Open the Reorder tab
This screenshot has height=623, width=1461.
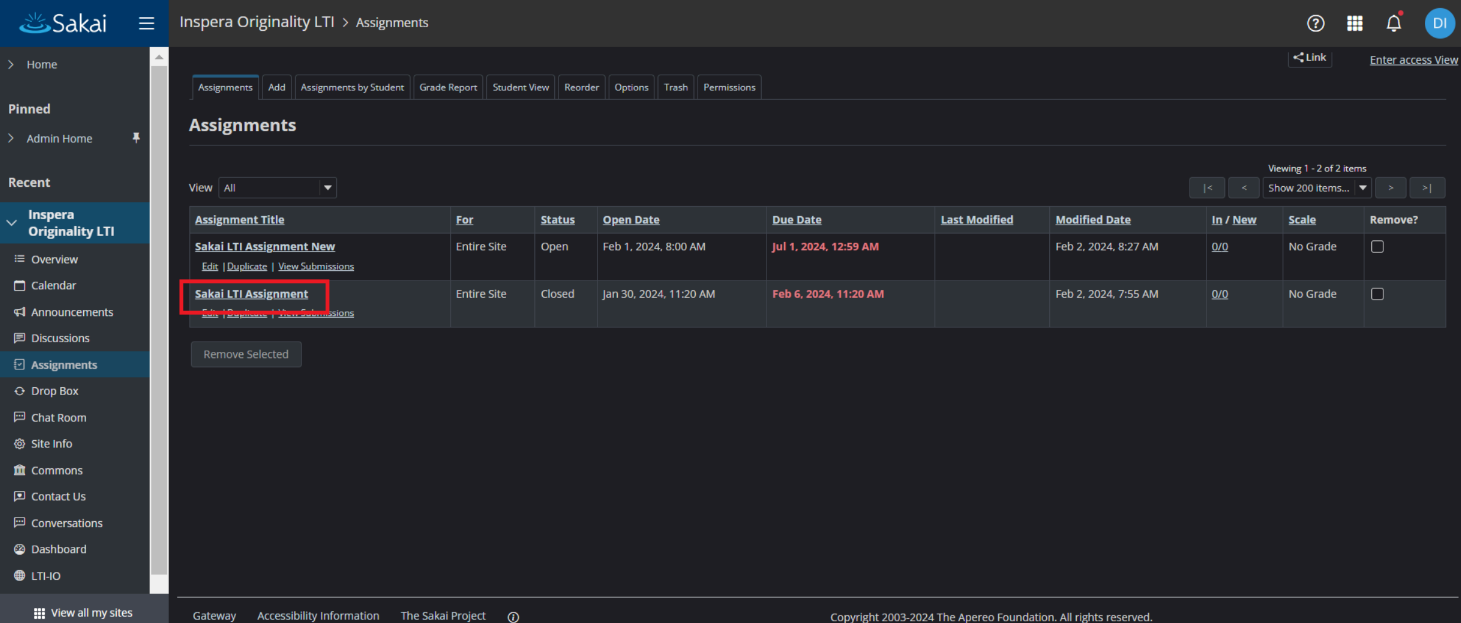582,87
